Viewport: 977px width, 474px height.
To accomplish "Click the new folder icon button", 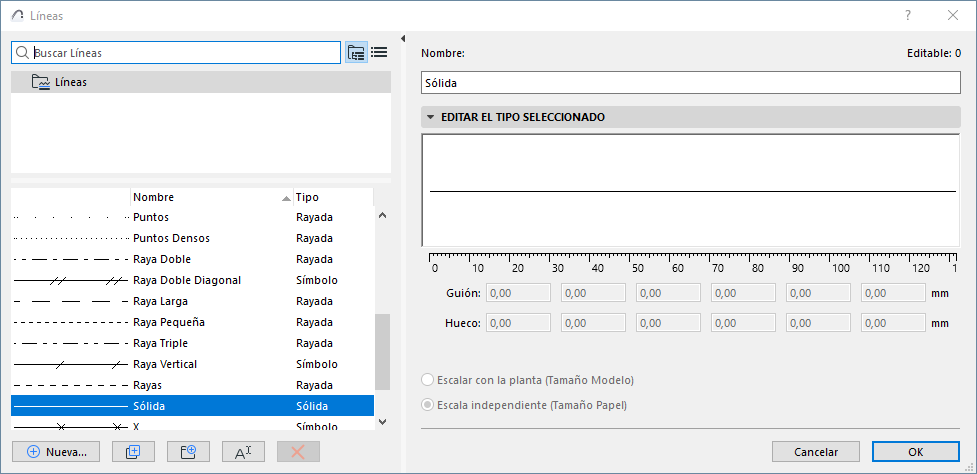I will [188, 452].
